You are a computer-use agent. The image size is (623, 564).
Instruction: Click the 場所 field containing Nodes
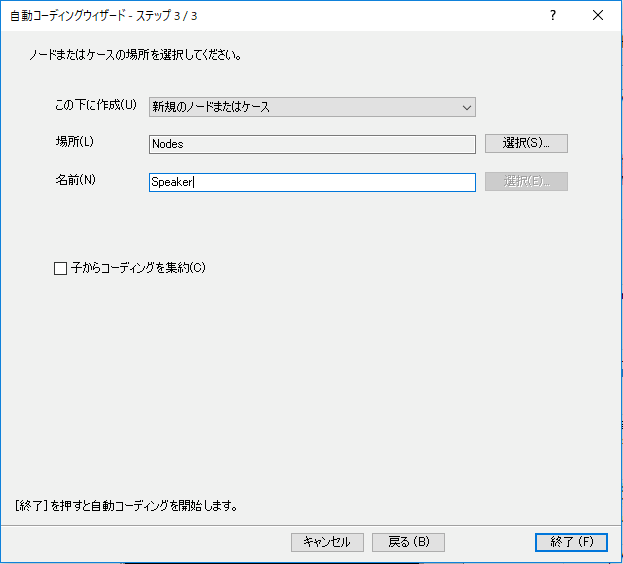click(x=311, y=144)
